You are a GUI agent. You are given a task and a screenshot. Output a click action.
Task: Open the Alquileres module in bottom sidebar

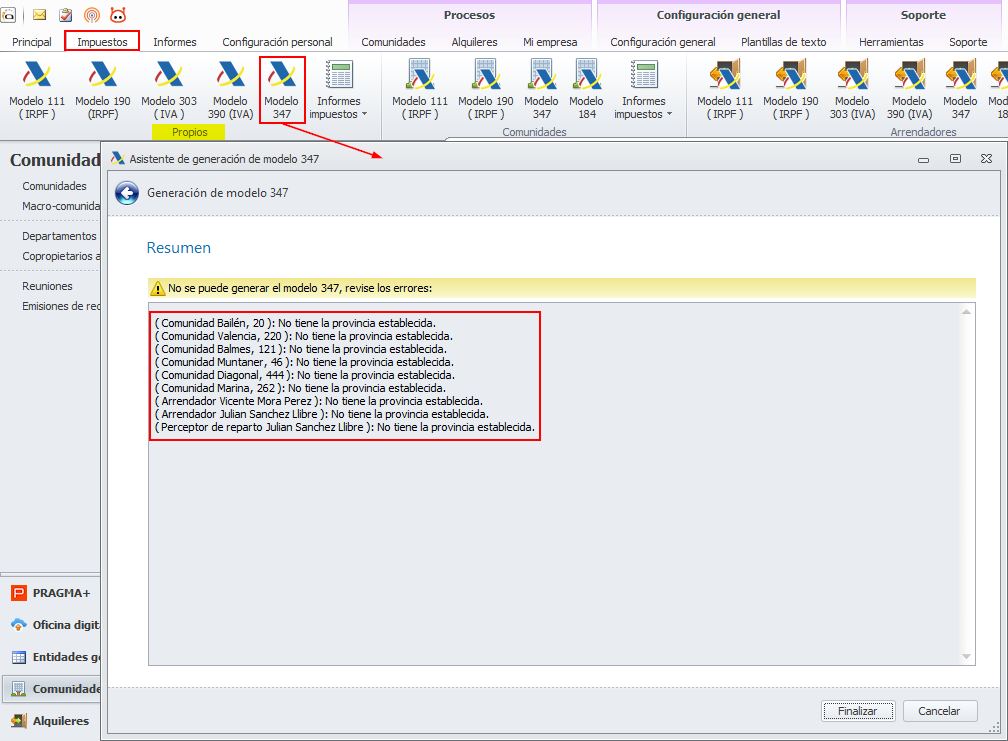[x=51, y=720]
